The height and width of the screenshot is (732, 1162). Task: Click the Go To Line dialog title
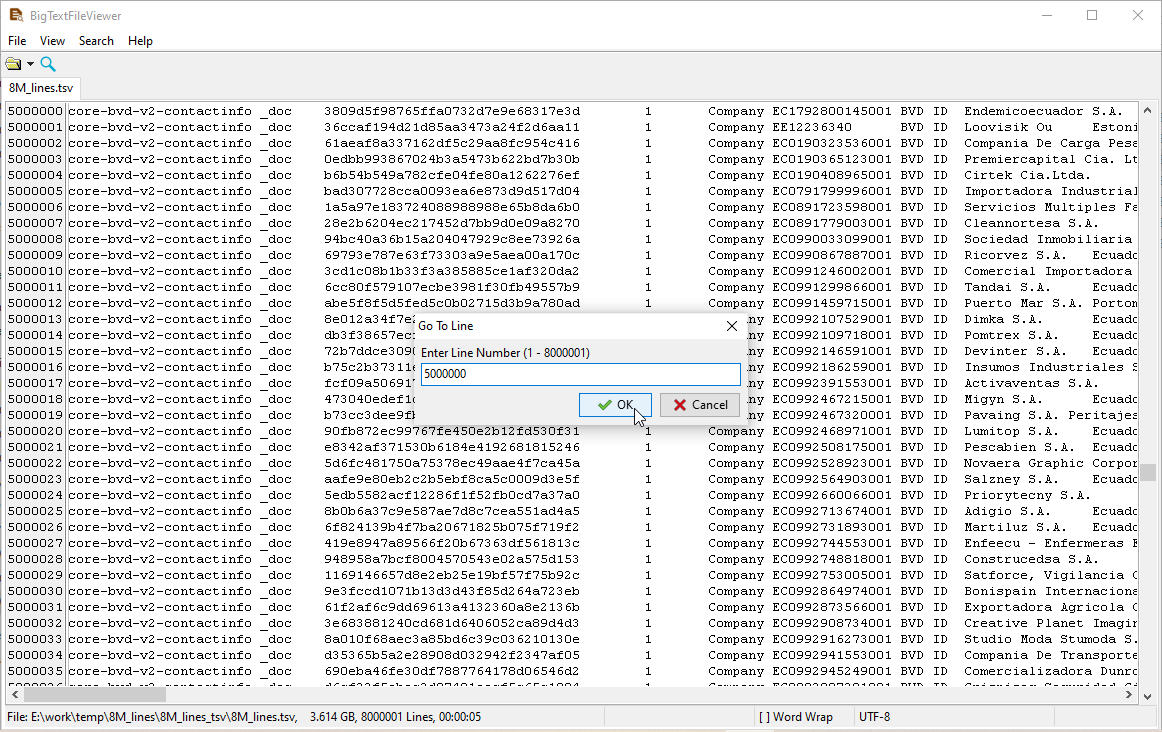[x=445, y=326]
